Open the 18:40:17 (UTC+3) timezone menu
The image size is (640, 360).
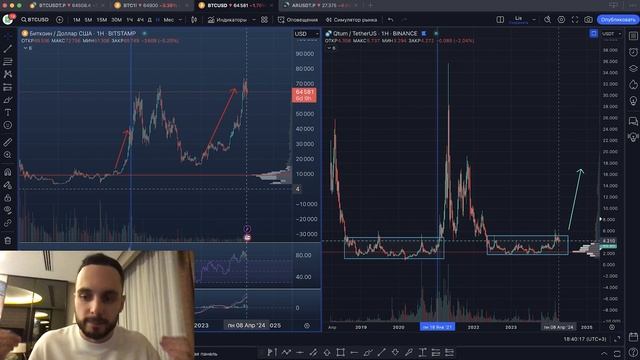tap(585, 339)
